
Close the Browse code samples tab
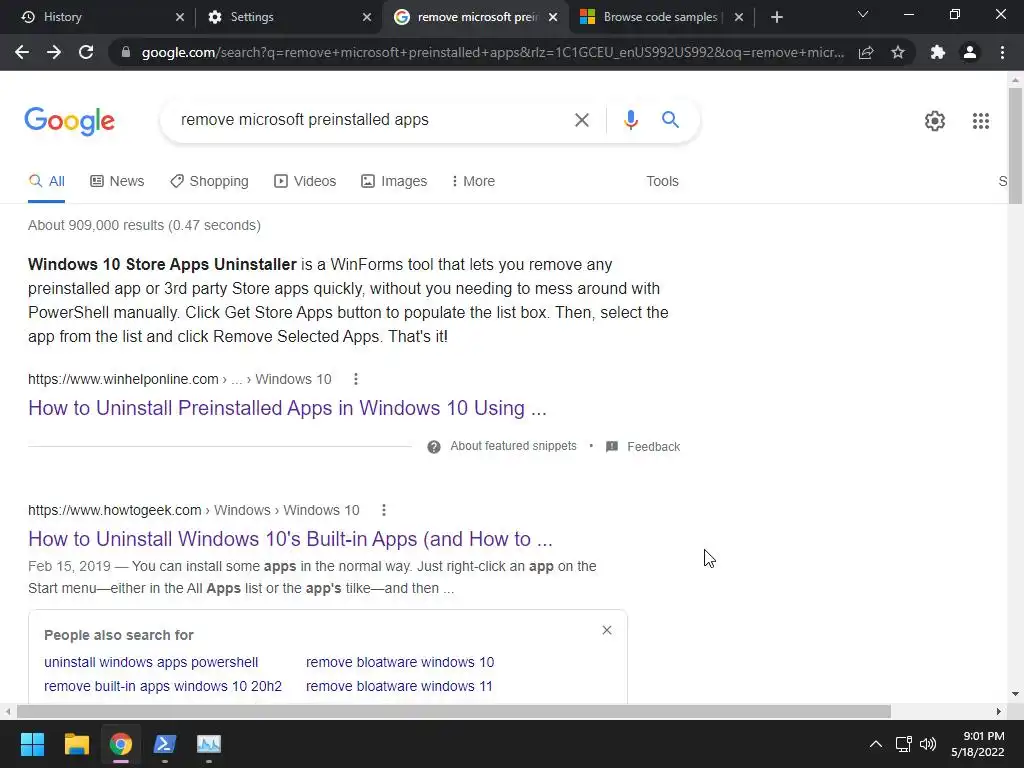pyautogui.click(x=739, y=17)
